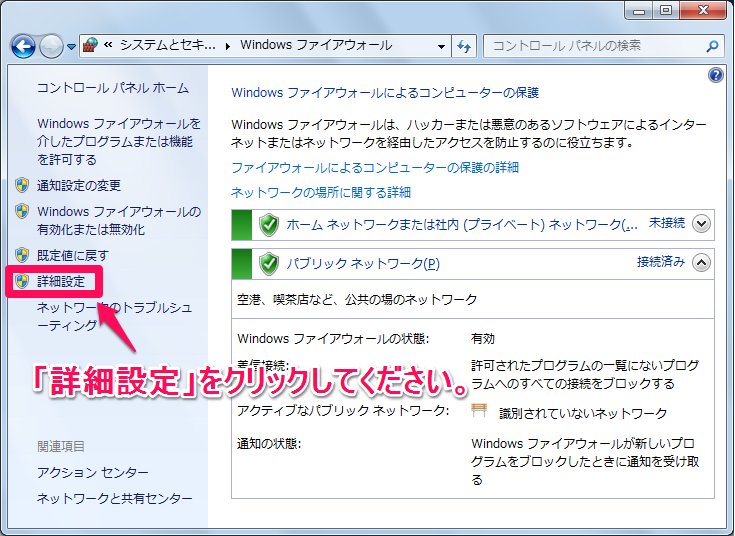Open アクション センター related link
Screen dimensions: 735x536
click(x=92, y=472)
